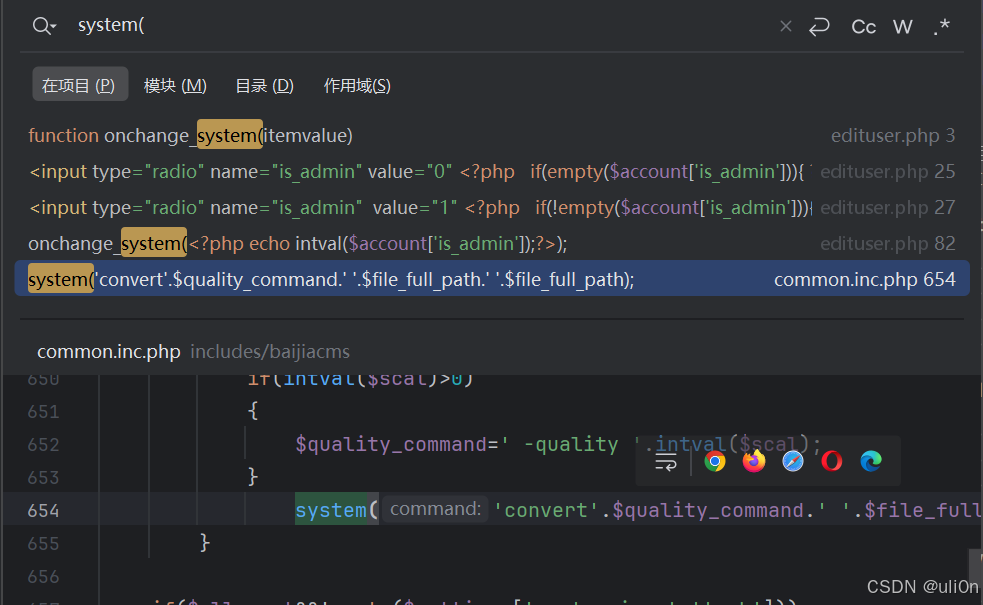Click line number 655 in gutter
983x605 pixels.
(x=43, y=544)
